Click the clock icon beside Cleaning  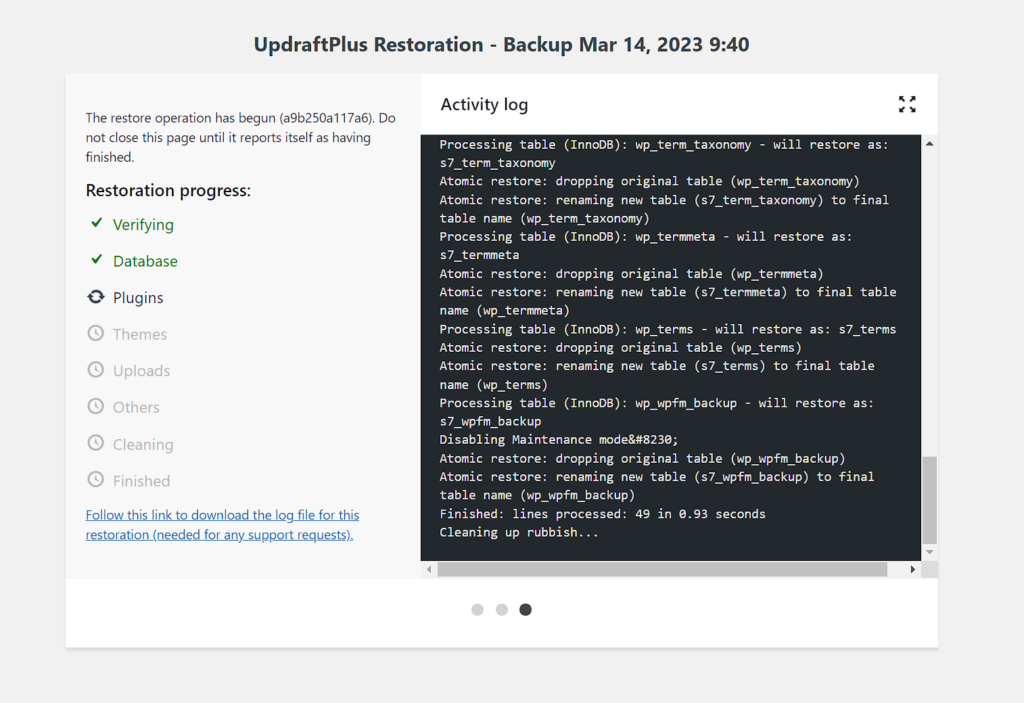[96, 443]
